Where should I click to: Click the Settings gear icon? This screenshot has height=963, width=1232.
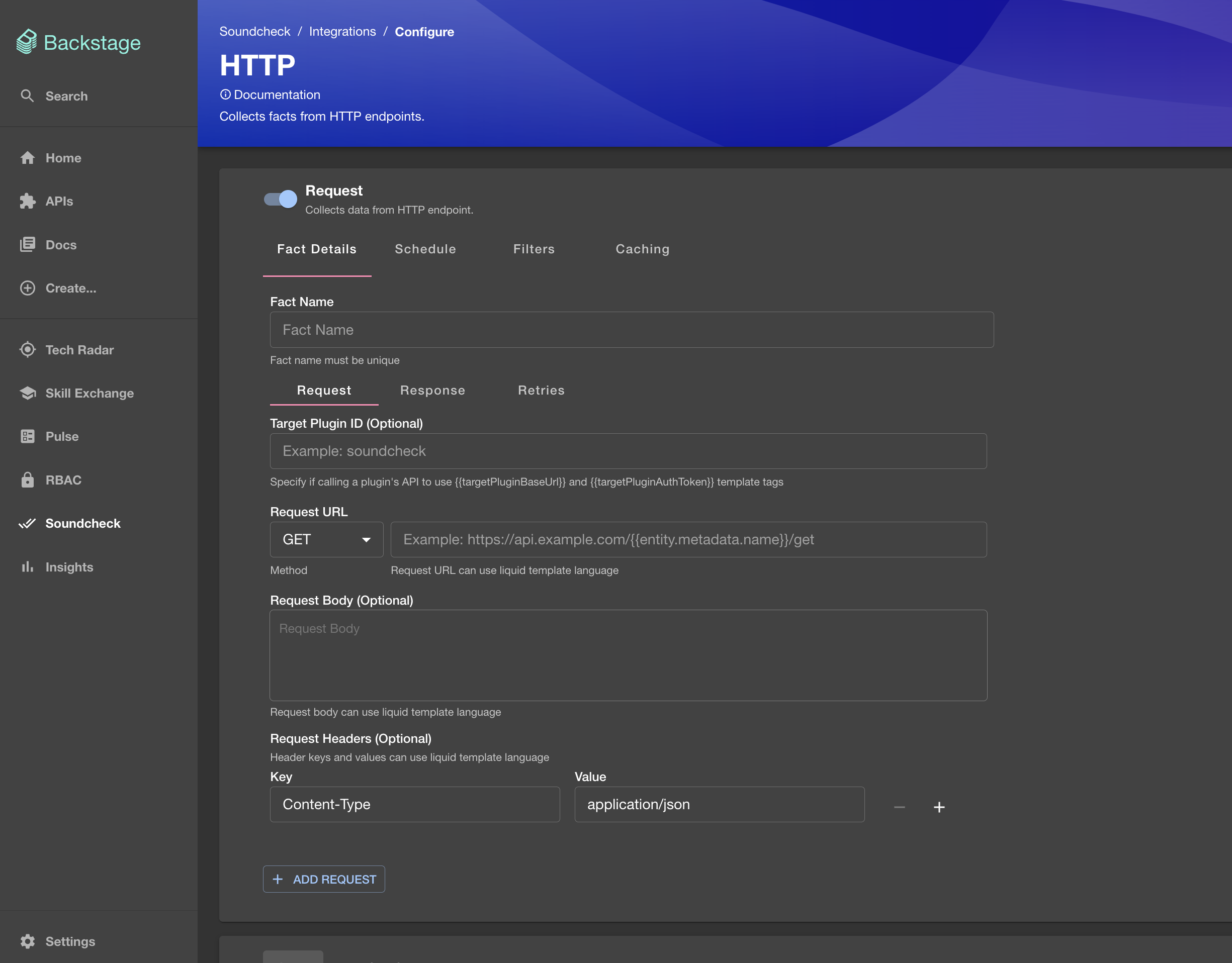point(27,941)
